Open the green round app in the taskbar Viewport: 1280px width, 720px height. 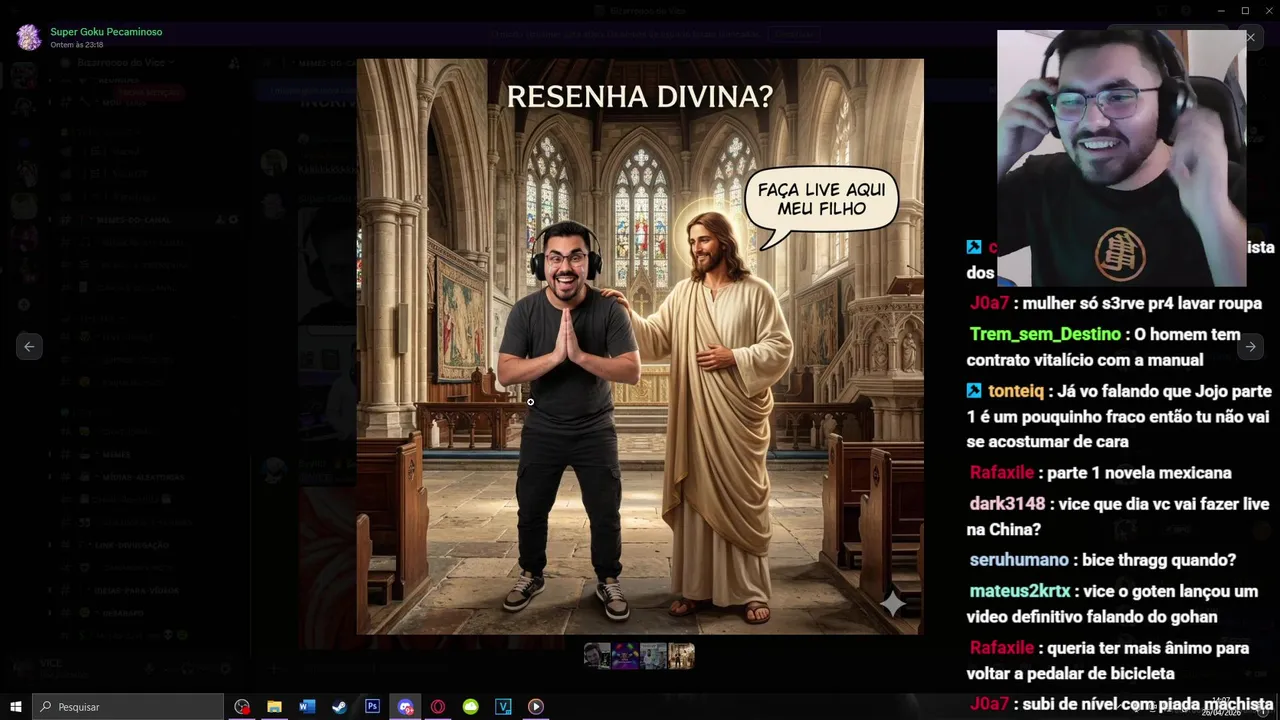(471, 707)
